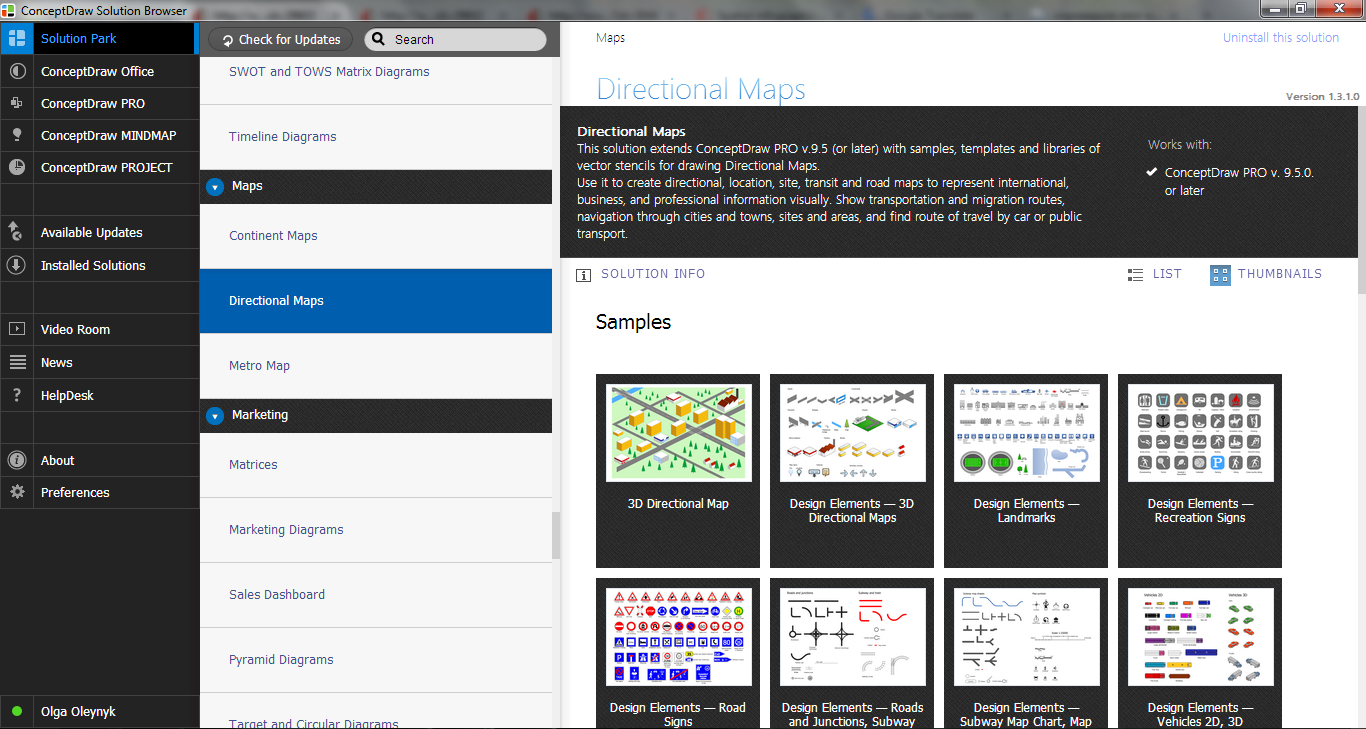
Task: Open ConceptDraw Office section
Action: tap(100, 72)
